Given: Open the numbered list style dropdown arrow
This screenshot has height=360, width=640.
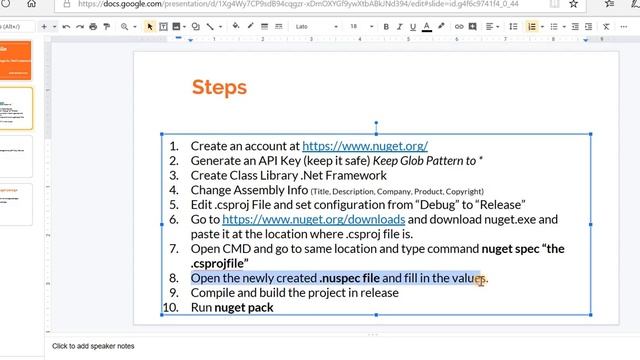Looking at the screenshot, I should coord(542,27).
